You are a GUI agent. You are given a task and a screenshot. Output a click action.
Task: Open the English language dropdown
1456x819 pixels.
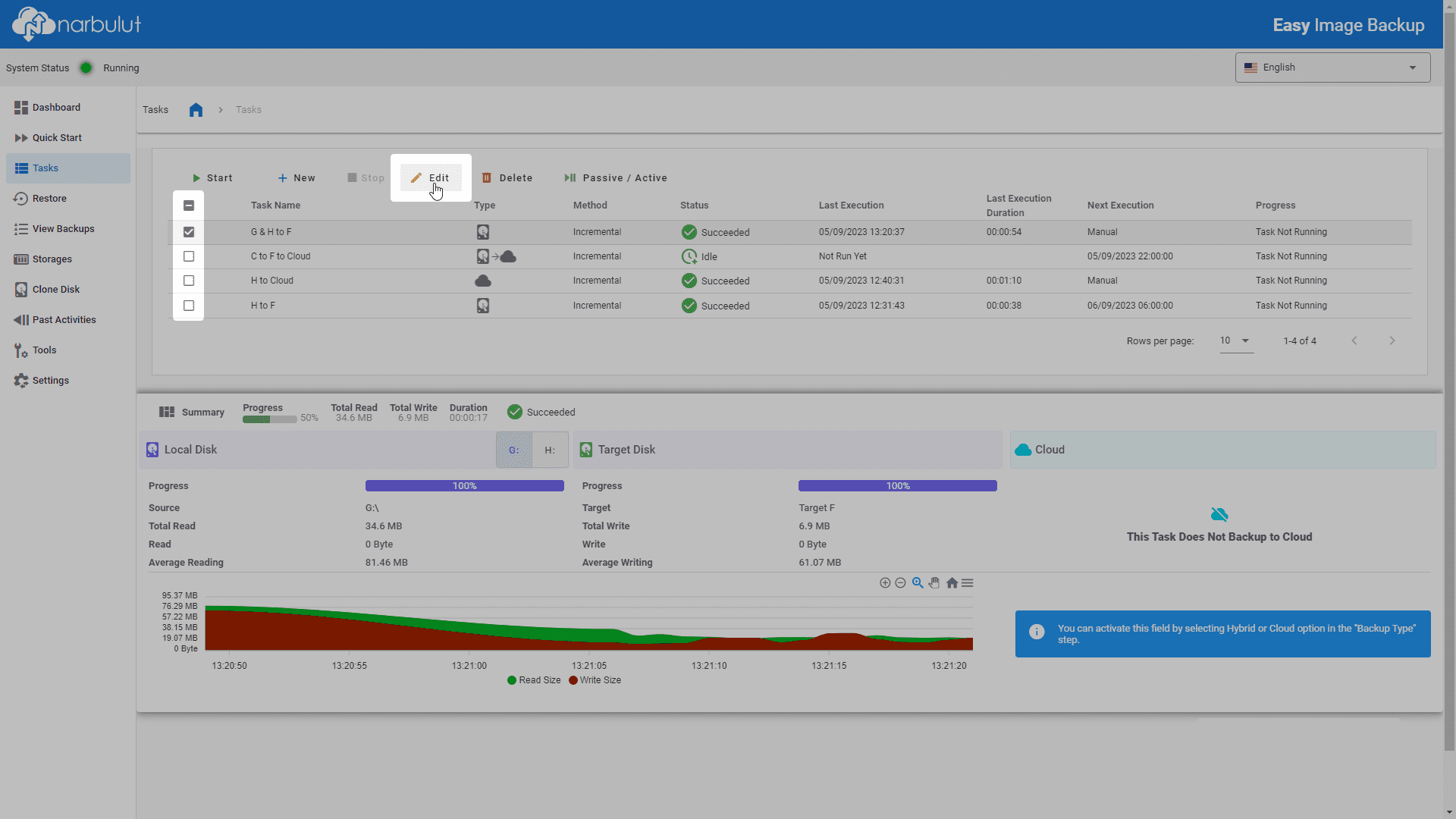click(1332, 67)
